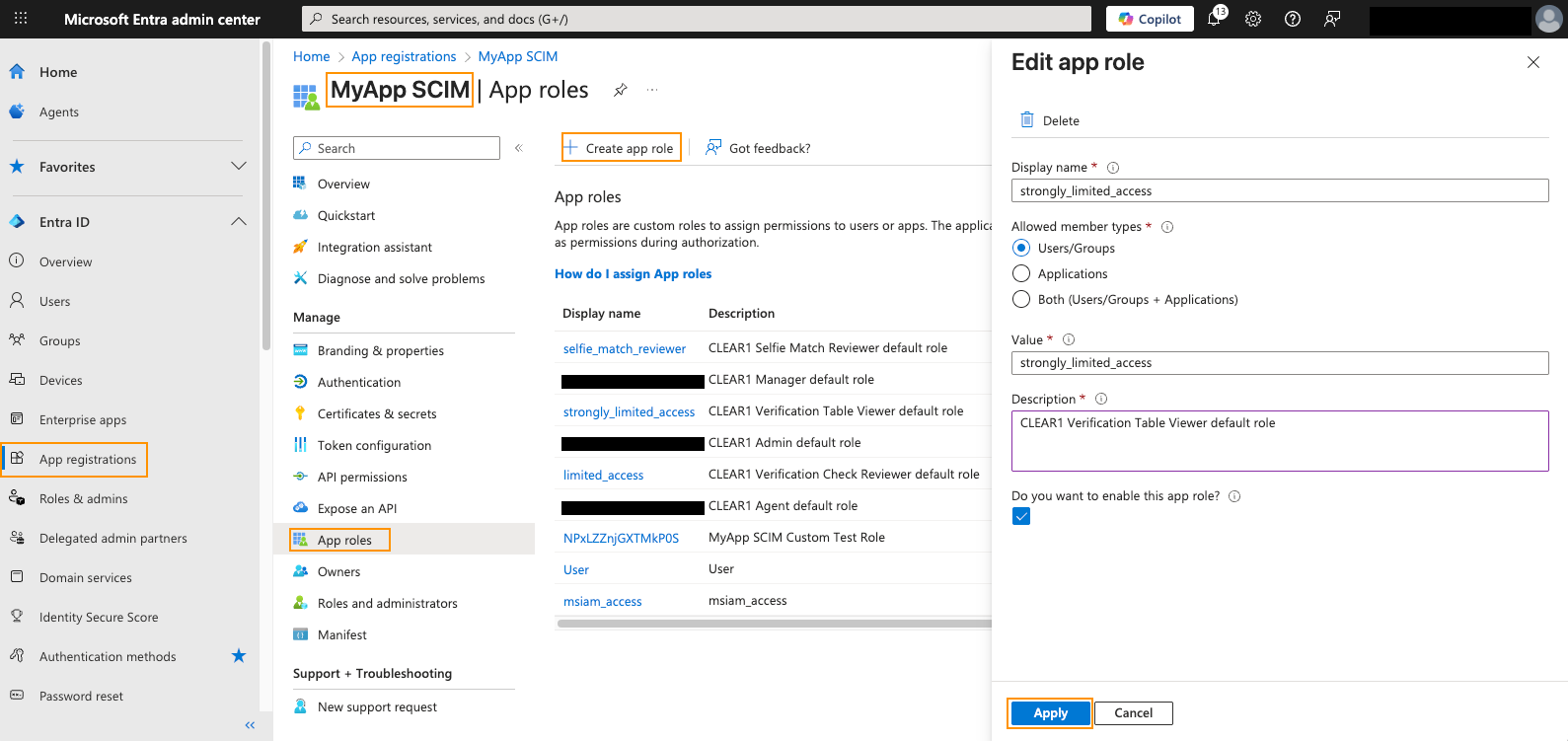Viewport: 1568px width, 741px height.
Task: Click the Identity Secure Score trophy icon
Action: (x=17, y=617)
